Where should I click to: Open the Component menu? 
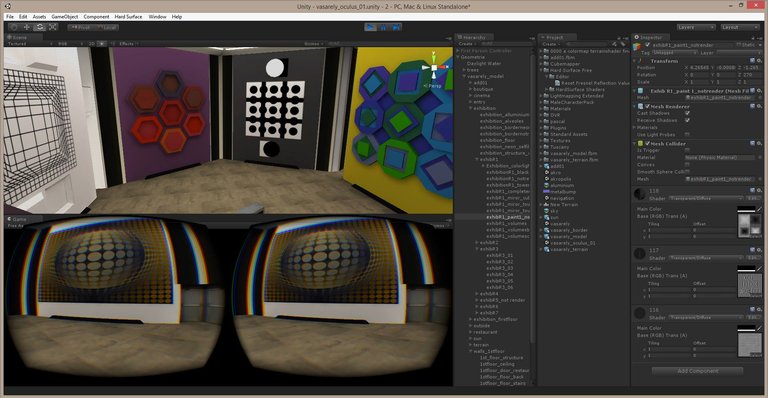point(96,17)
